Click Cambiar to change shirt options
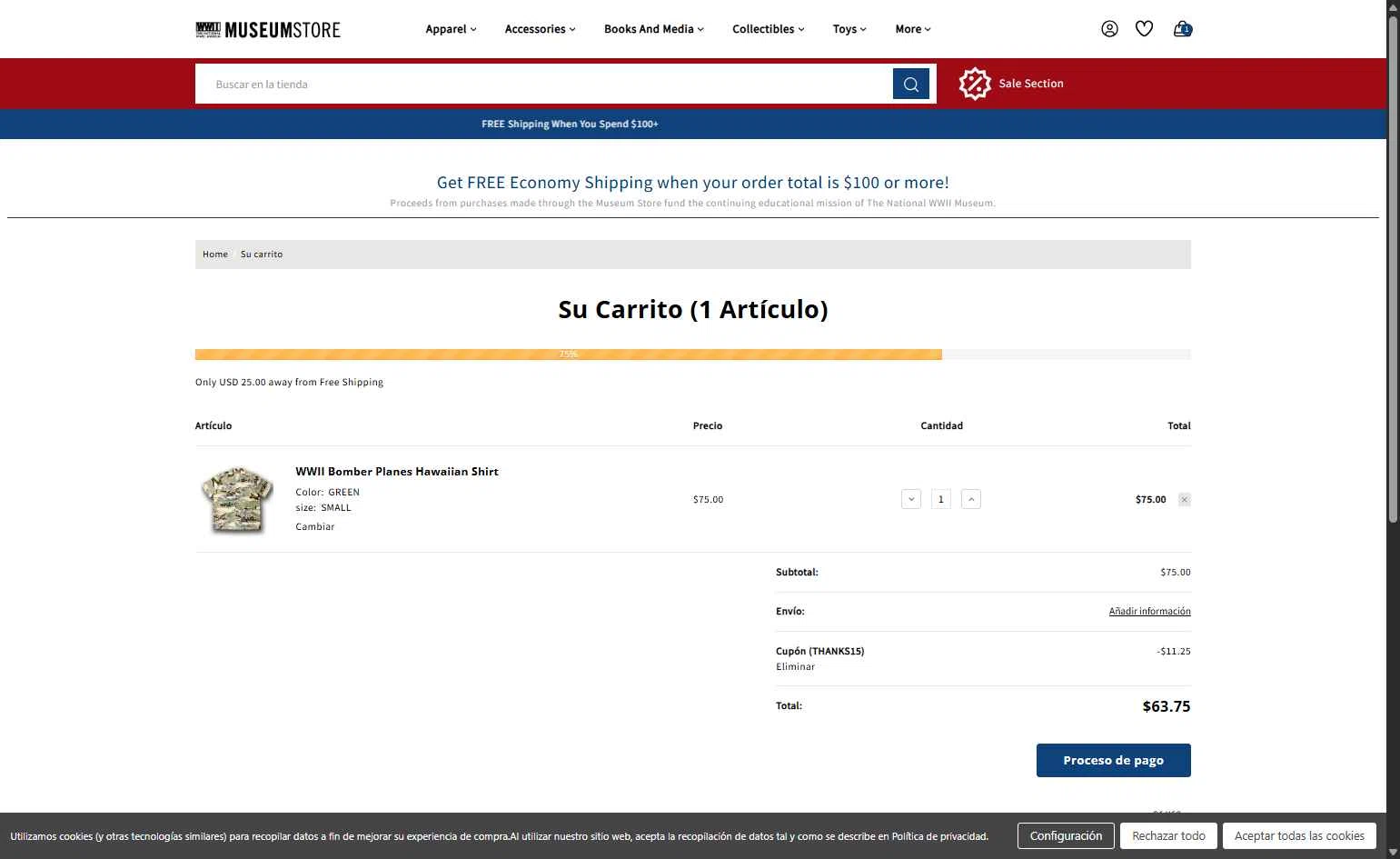This screenshot has height=859, width=1400. [315, 527]
